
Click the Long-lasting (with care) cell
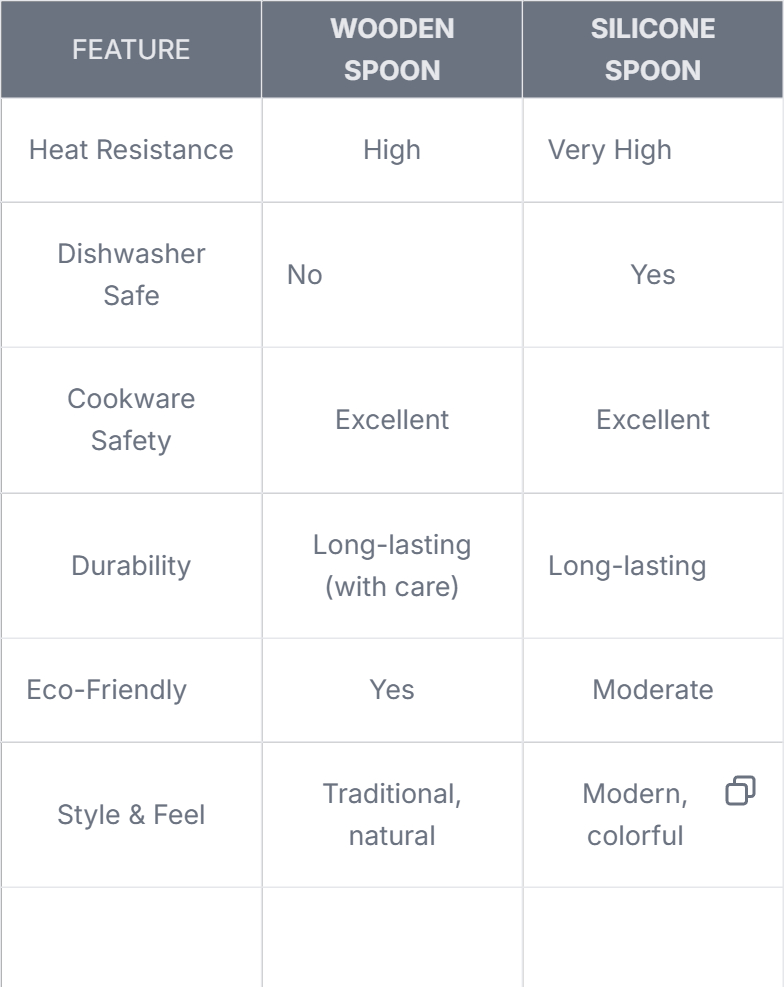[392, 566]
